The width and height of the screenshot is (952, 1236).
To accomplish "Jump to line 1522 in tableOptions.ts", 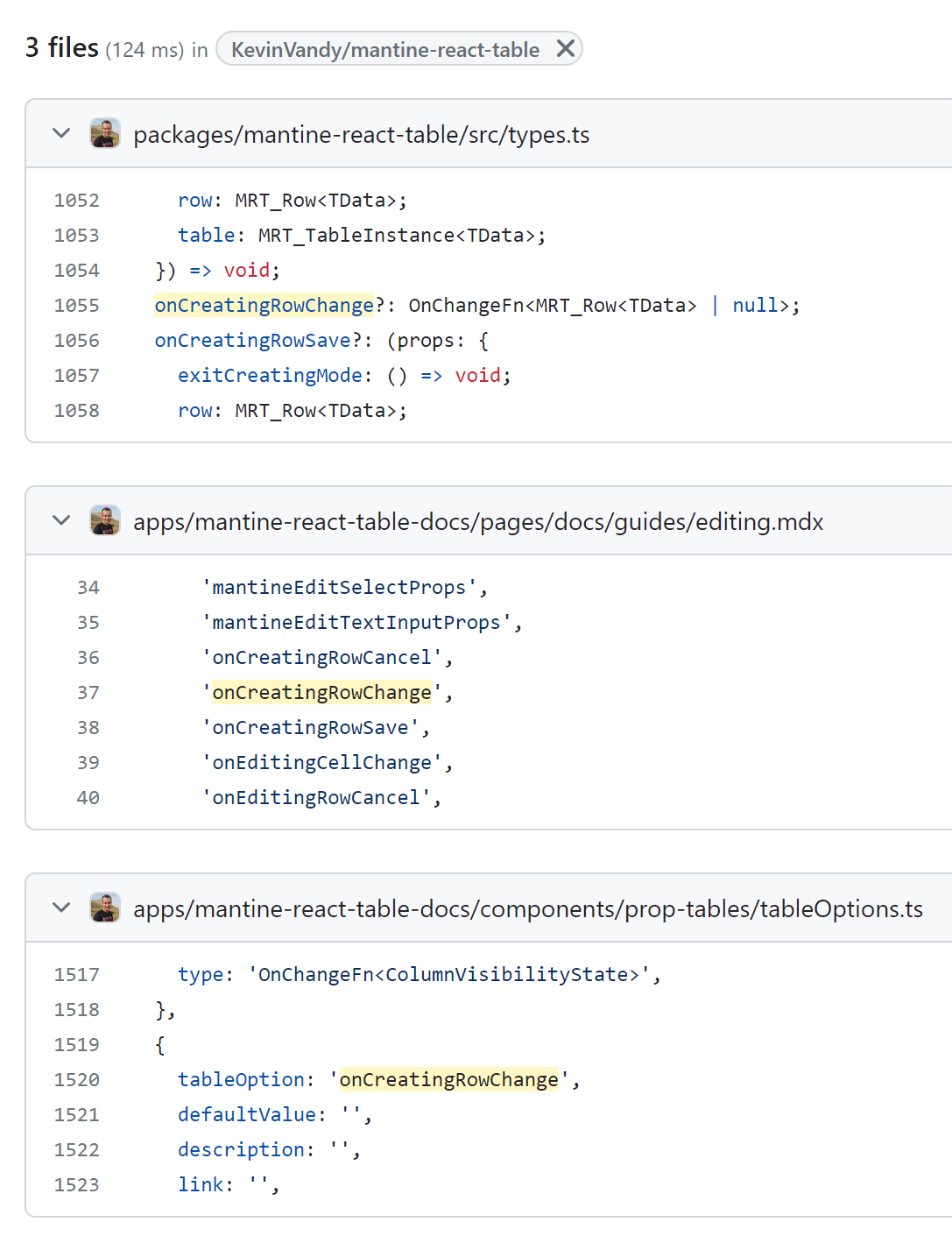I will [x=77, y=1150].
